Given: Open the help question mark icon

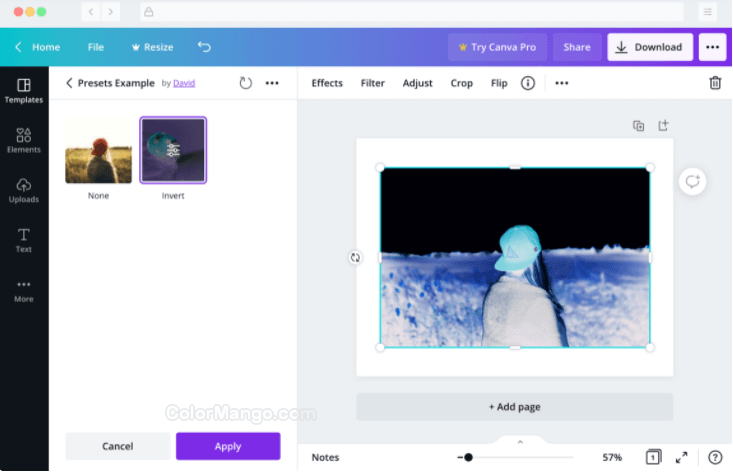Looking at the screenshot, I should coord(715,457).
